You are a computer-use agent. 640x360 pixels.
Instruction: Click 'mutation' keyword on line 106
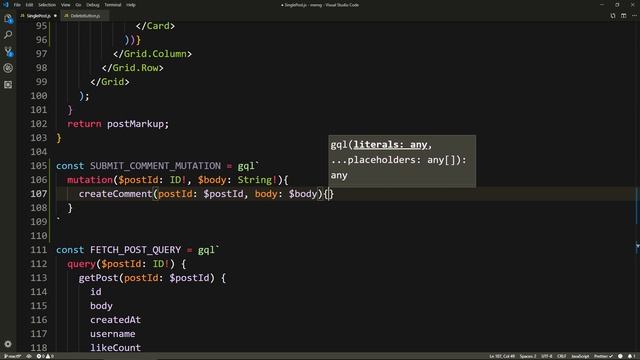(x=90, y=180)
